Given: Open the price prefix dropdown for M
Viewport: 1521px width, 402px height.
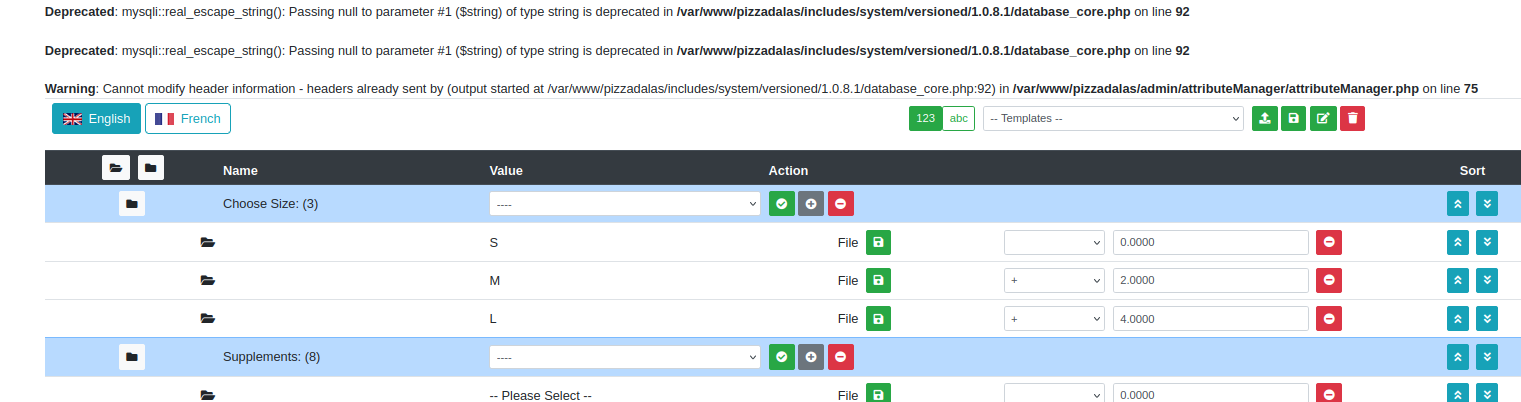Looking at the screenshot, I should click(1054, 281).
